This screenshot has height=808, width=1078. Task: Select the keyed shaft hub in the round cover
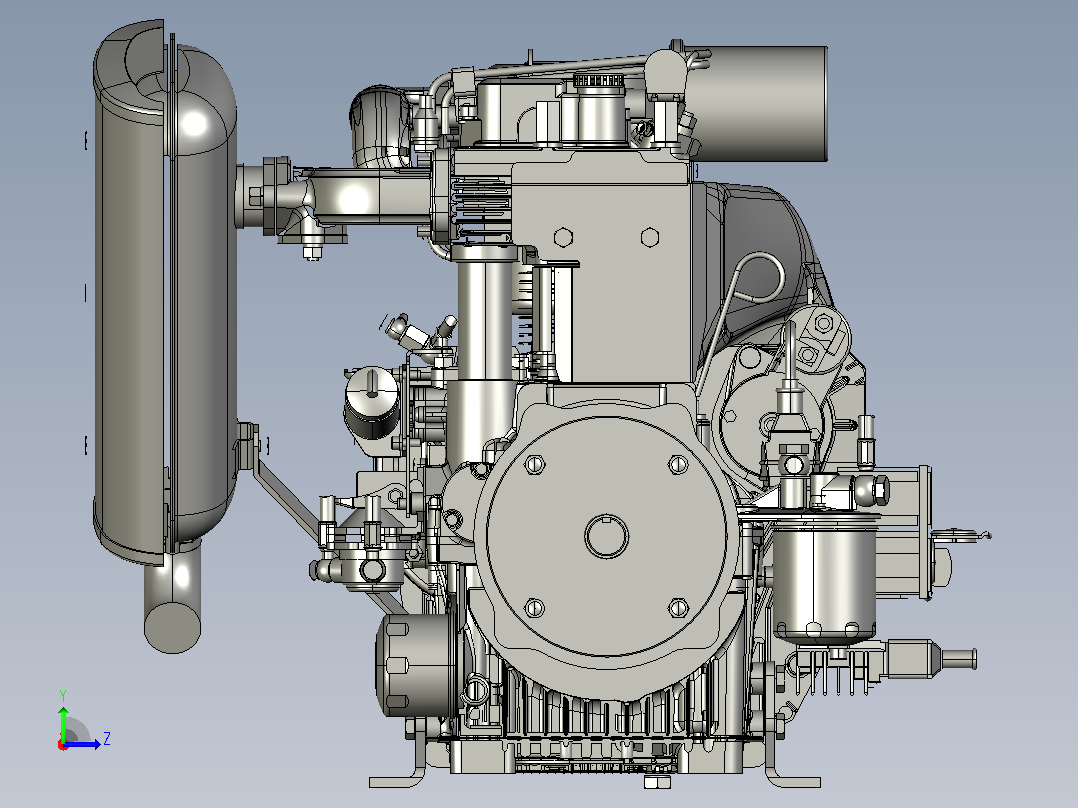pyautogui.click(x=606, y=536)
